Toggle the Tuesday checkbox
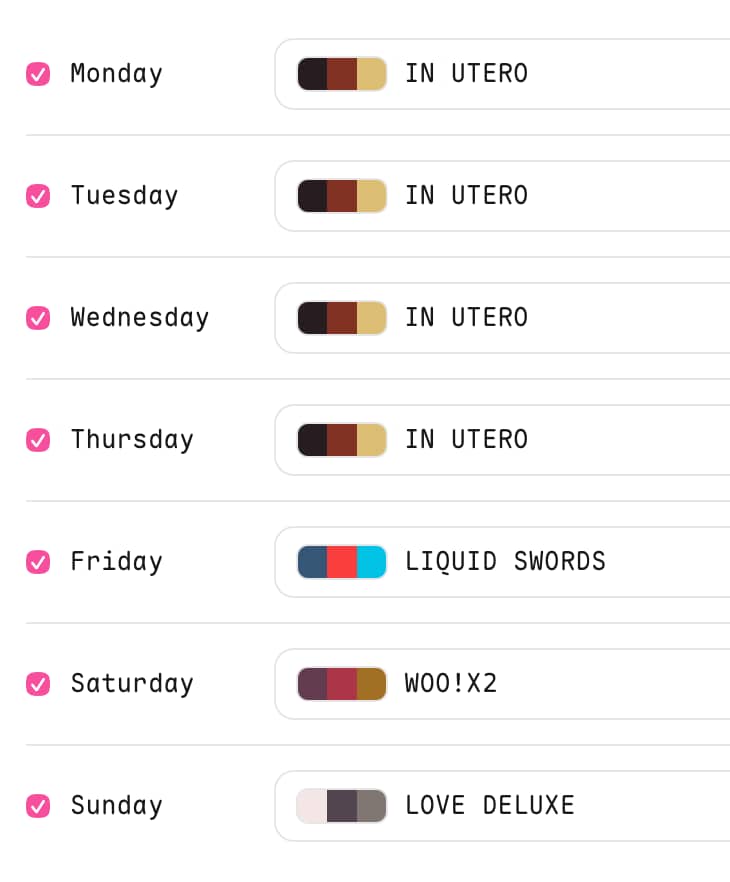The image size is (730, 882). coord(38,196)
